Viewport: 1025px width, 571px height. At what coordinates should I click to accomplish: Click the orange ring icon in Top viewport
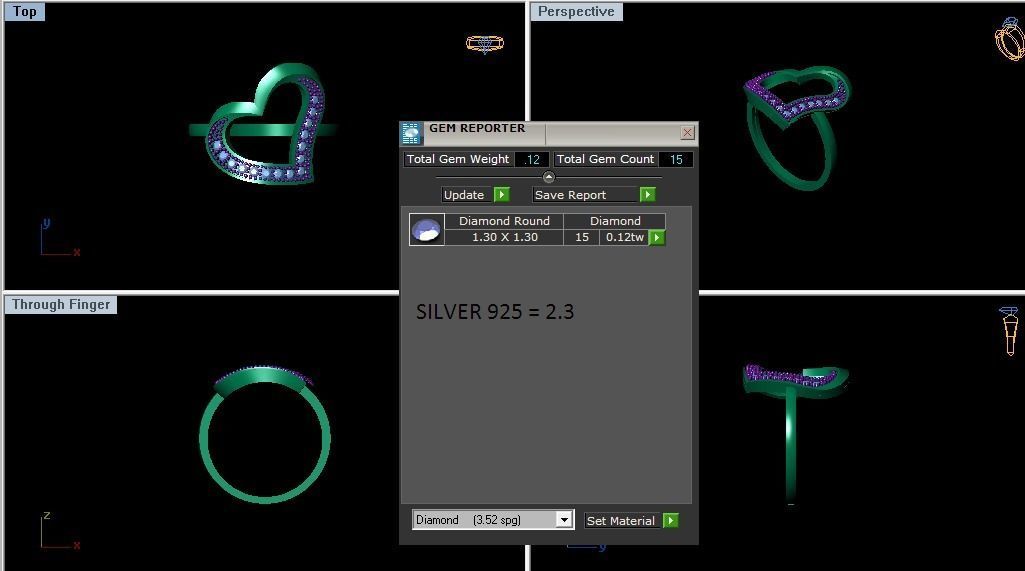484,44
